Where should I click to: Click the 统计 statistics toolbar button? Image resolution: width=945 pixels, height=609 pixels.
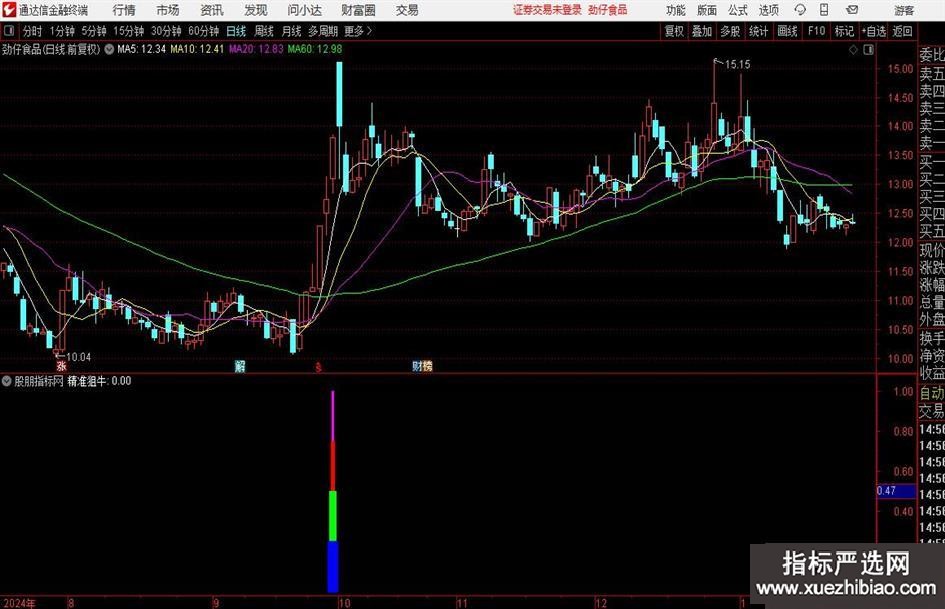point(759,31)
